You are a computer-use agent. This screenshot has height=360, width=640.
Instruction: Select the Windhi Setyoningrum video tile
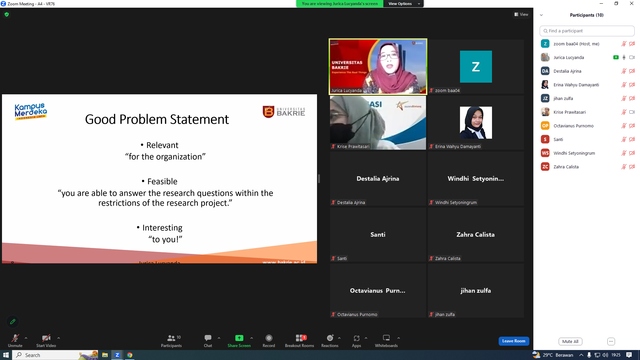coord(476,178)
